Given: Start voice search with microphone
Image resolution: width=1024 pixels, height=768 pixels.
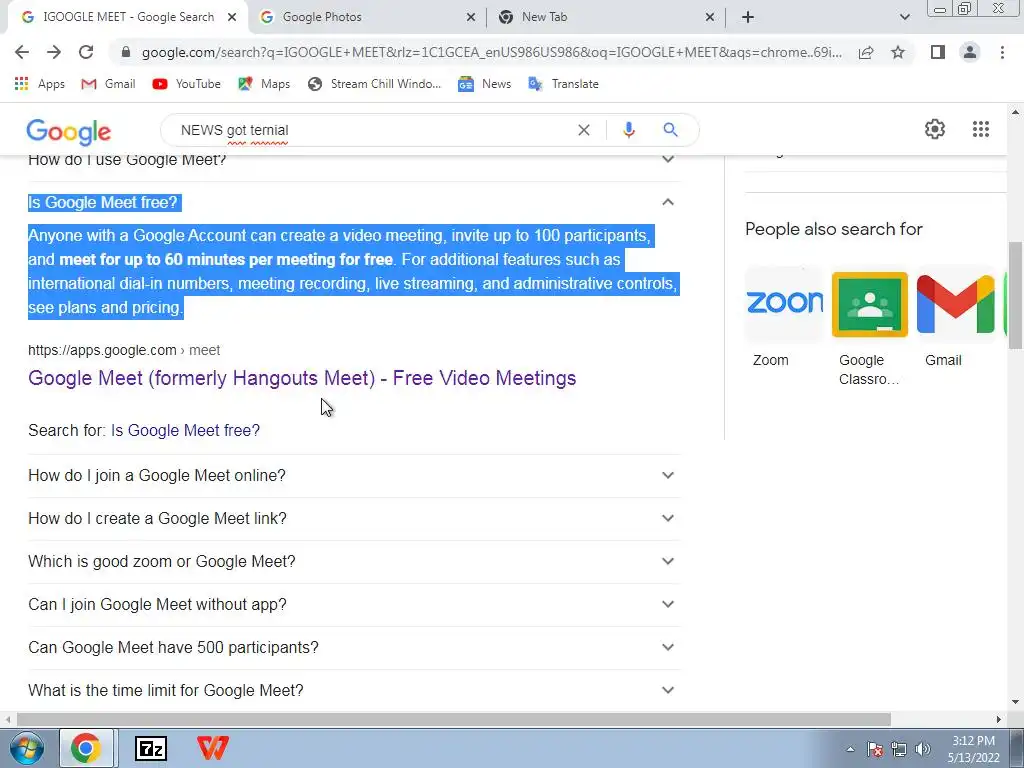Looking at the screenshot, I should pyautogui.click(x=629, y=130).
